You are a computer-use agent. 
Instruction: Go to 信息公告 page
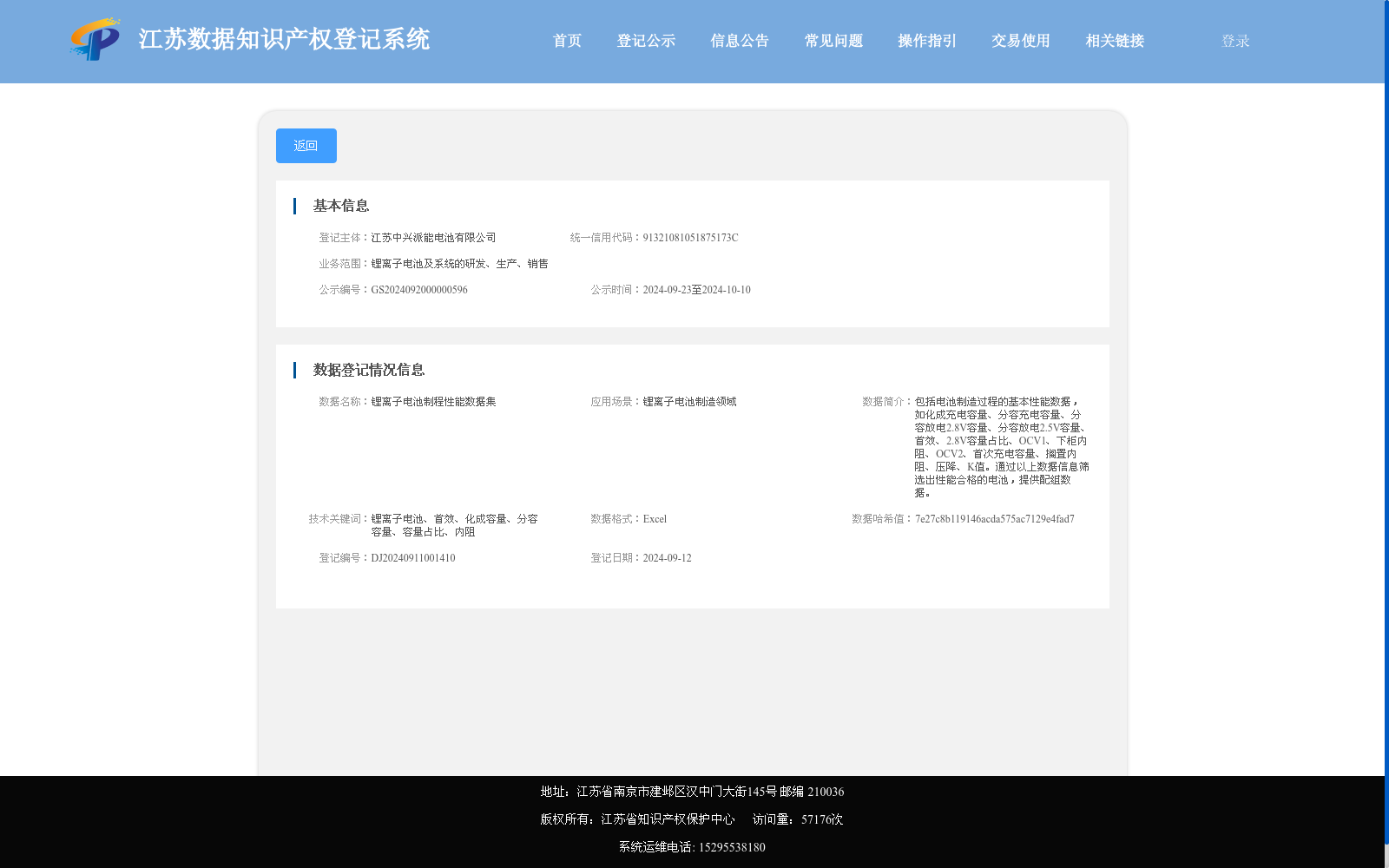tap(740, 41)
